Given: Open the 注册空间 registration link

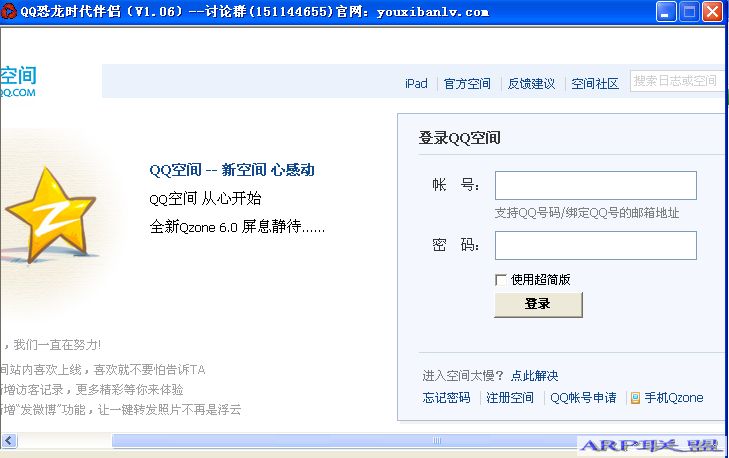Looking at the screenshot, I should point(510,398).
